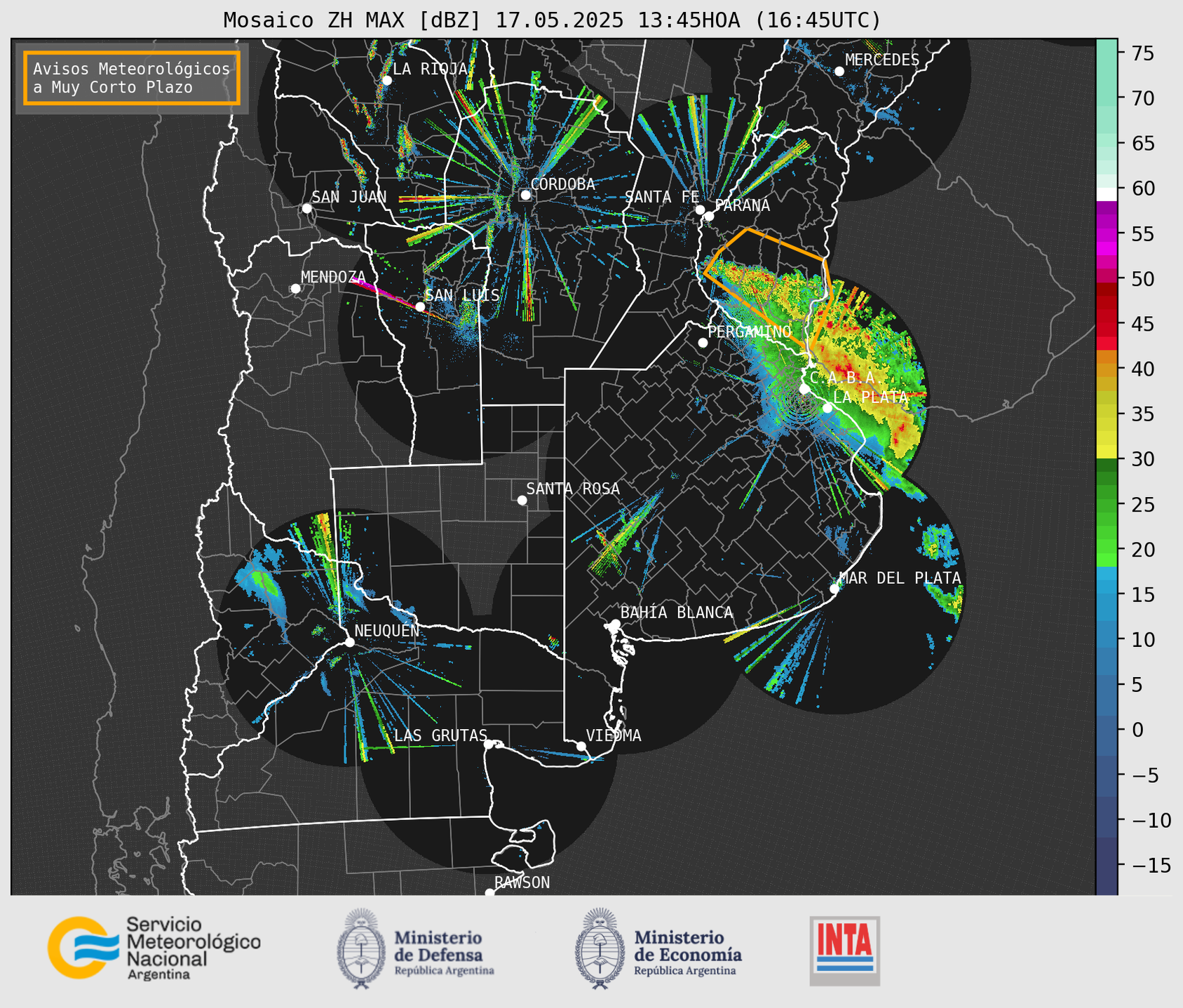Click the Ministerio de Defensa emblem

tap(361, 948)
